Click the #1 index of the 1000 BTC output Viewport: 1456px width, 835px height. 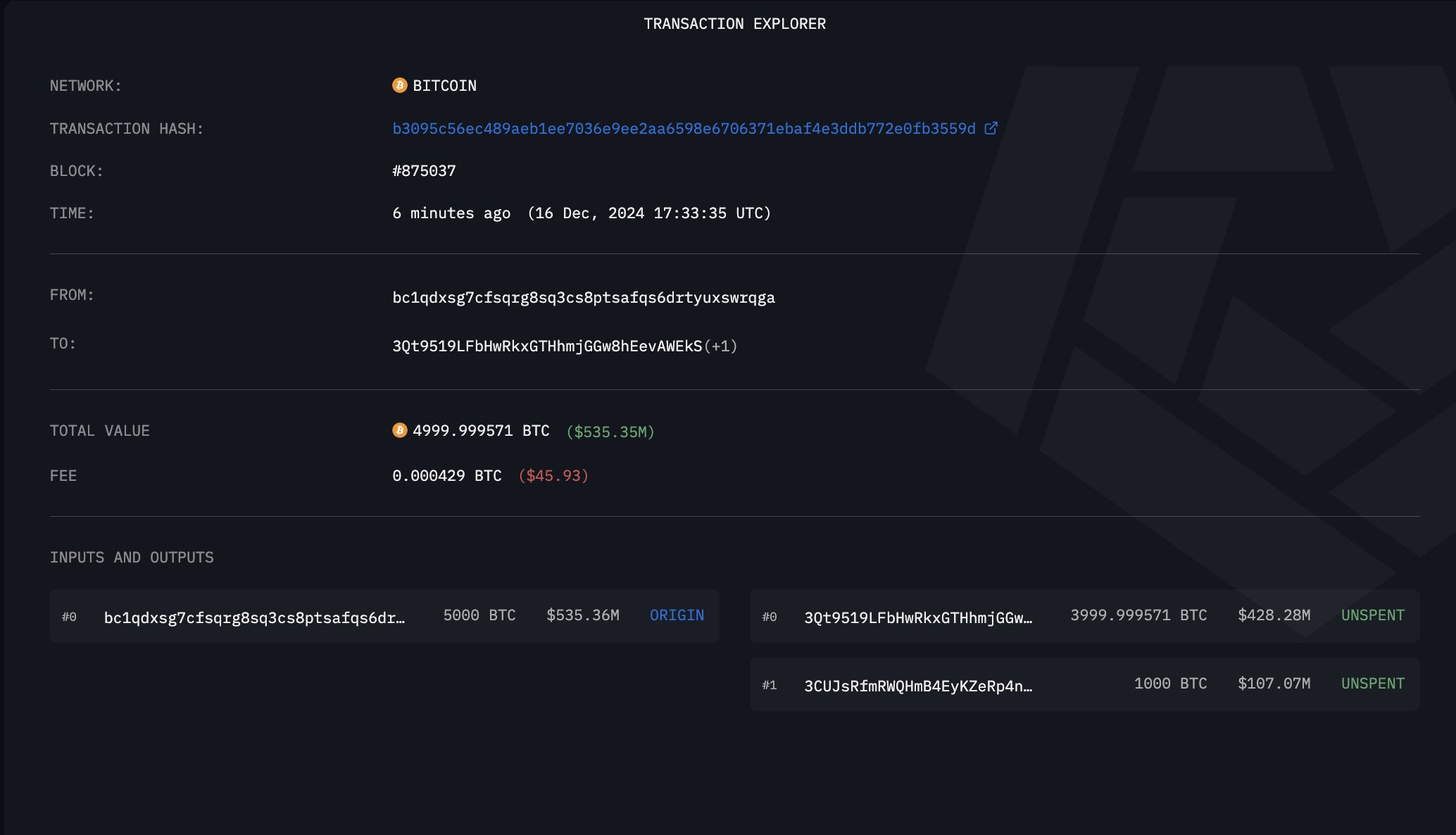pyautogui.click(x=770, y=685)
